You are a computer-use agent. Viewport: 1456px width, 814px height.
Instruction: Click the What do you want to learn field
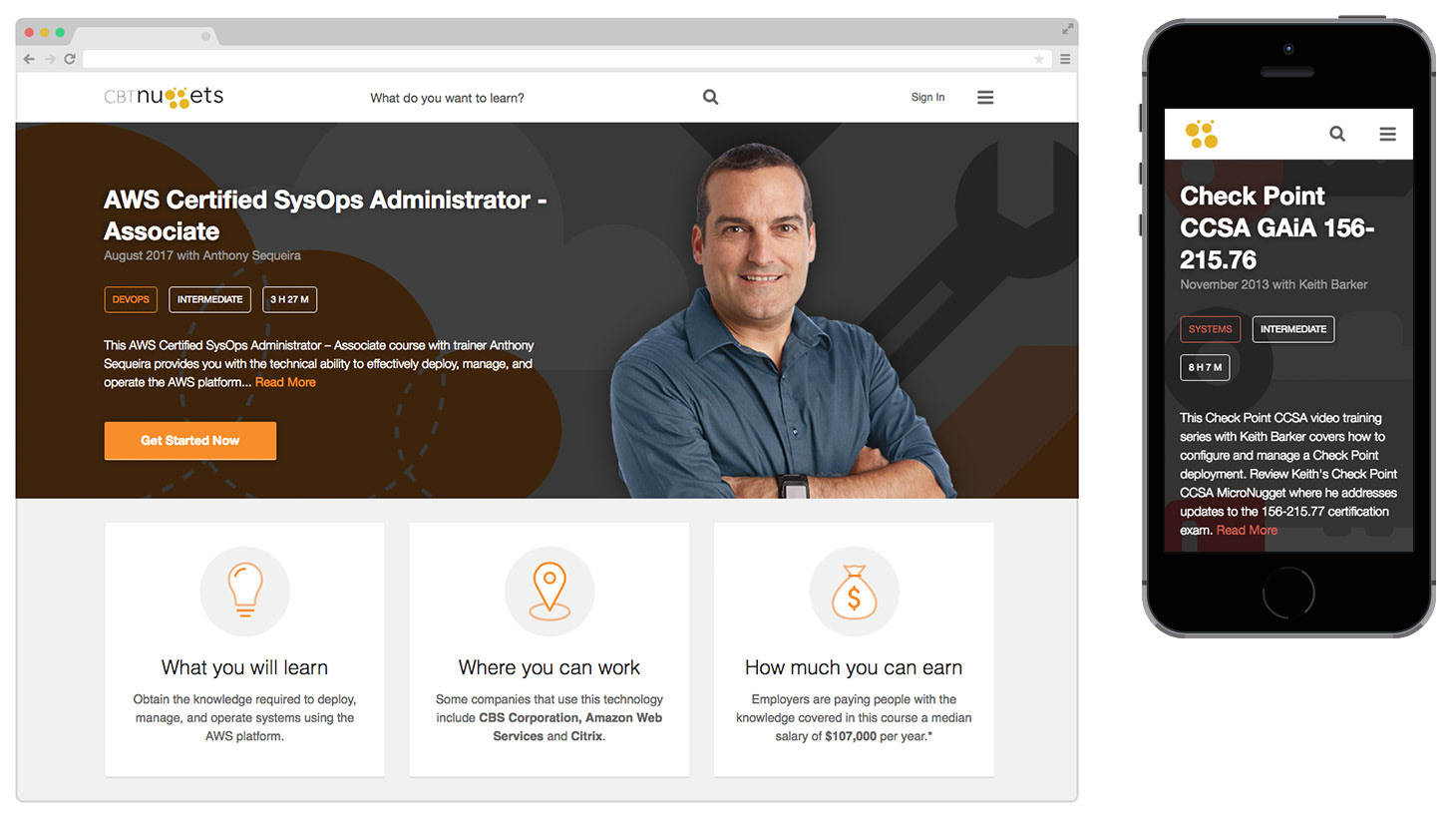(x=447, y=98)
